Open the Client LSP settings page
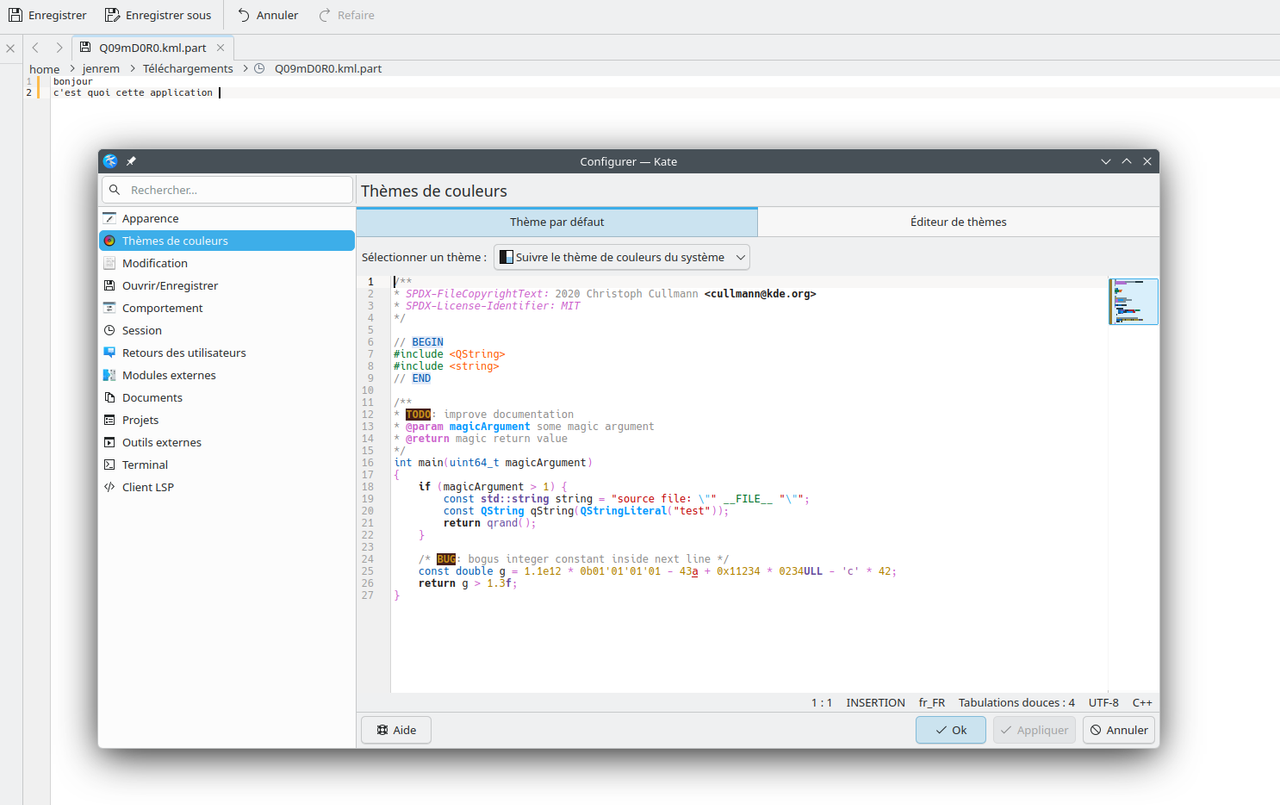Viewport: 1280px width, 805px height. [x=227, y=487]
